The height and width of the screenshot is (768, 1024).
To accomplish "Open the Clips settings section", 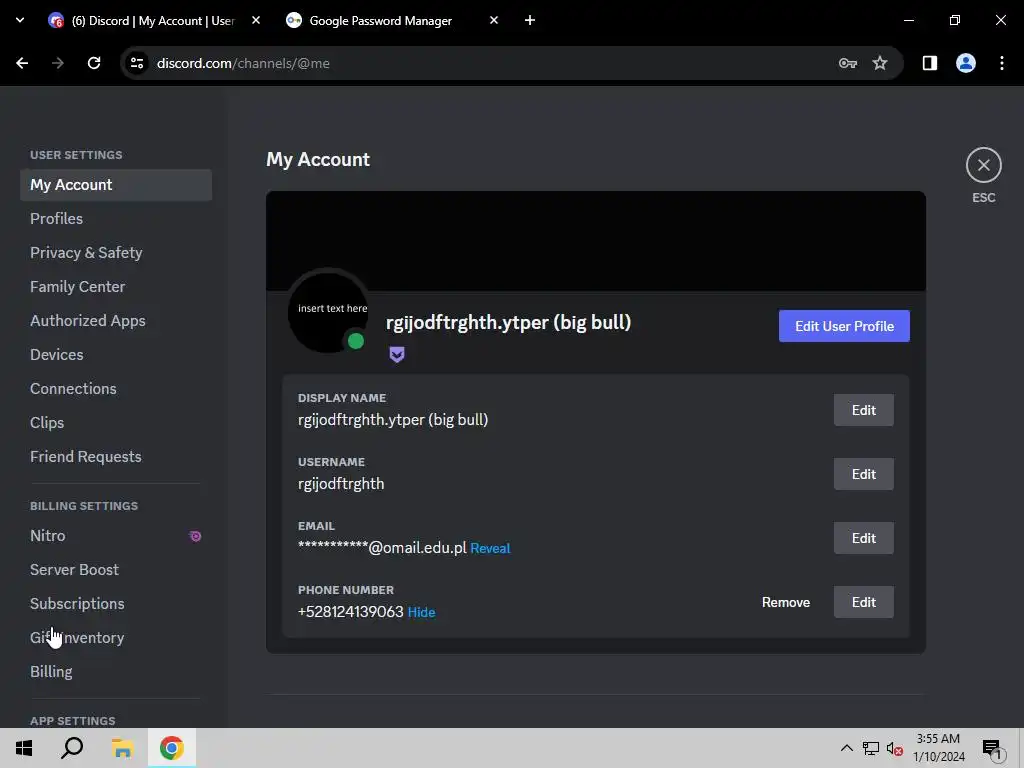I will point(116,423).
